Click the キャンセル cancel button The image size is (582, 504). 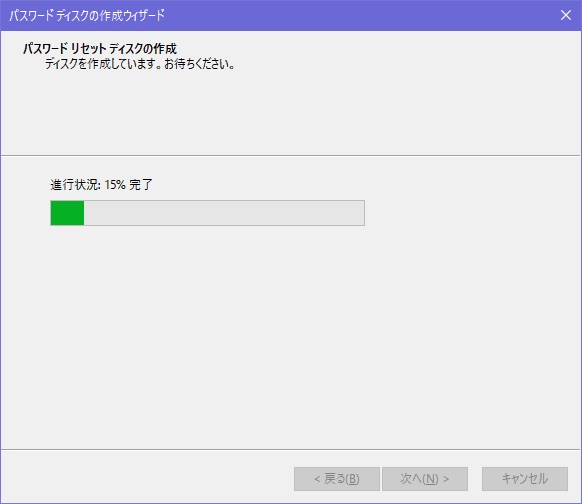point(525,479)
